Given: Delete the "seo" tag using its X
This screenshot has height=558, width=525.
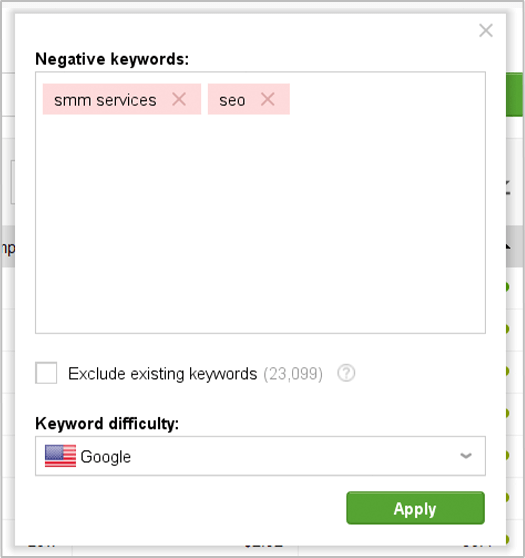Looking at the screenshot, I should click(x=267, y=99).
